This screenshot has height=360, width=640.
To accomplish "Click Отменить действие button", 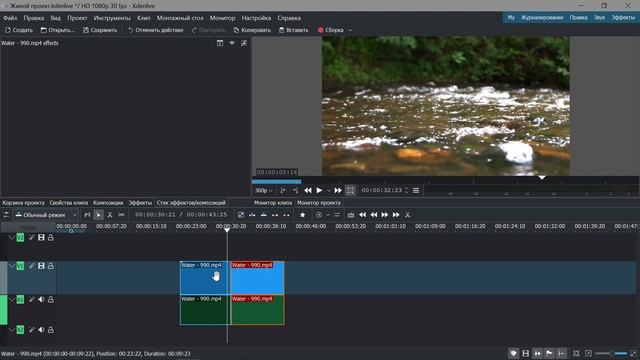I will coord(156,30).
